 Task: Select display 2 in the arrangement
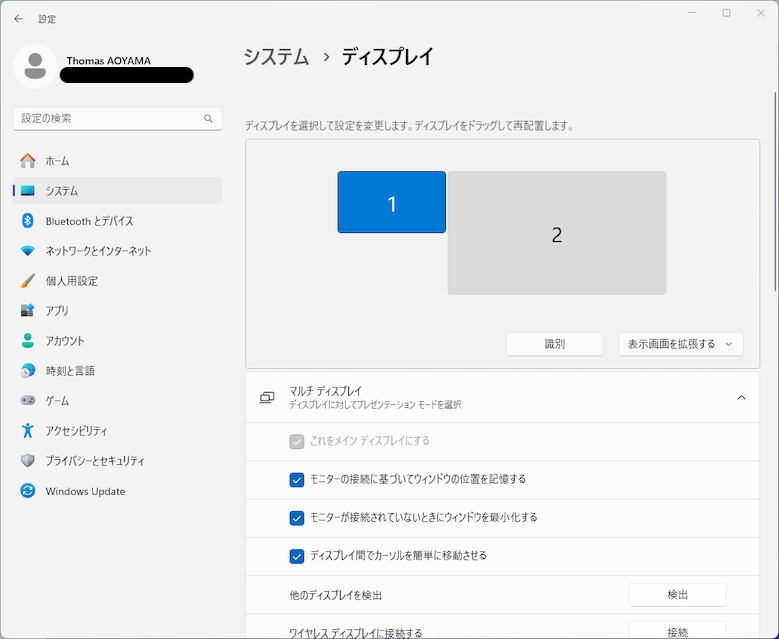coord(556,234)
